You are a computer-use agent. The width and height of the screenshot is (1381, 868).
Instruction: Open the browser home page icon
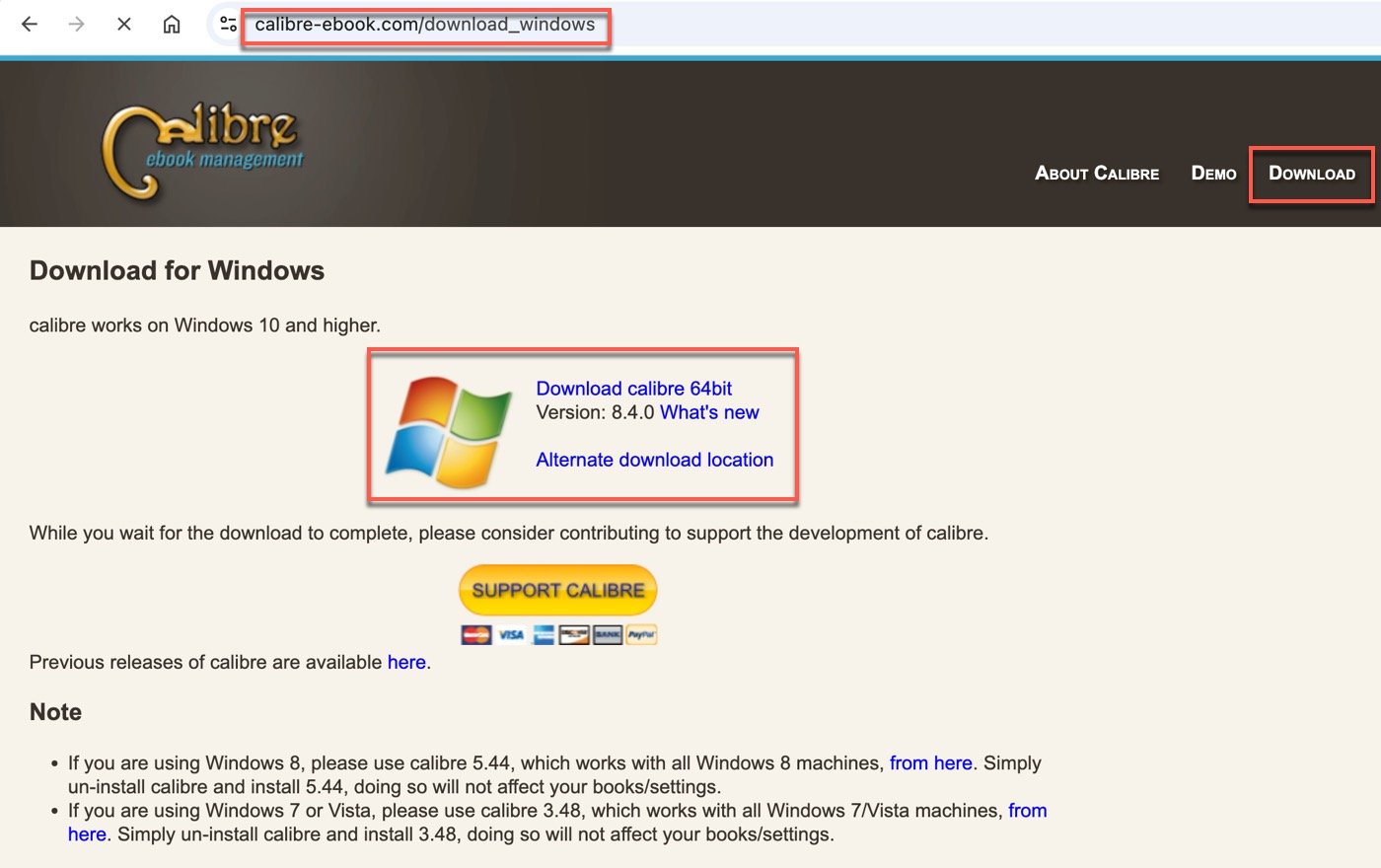click(x=172, y=25)
